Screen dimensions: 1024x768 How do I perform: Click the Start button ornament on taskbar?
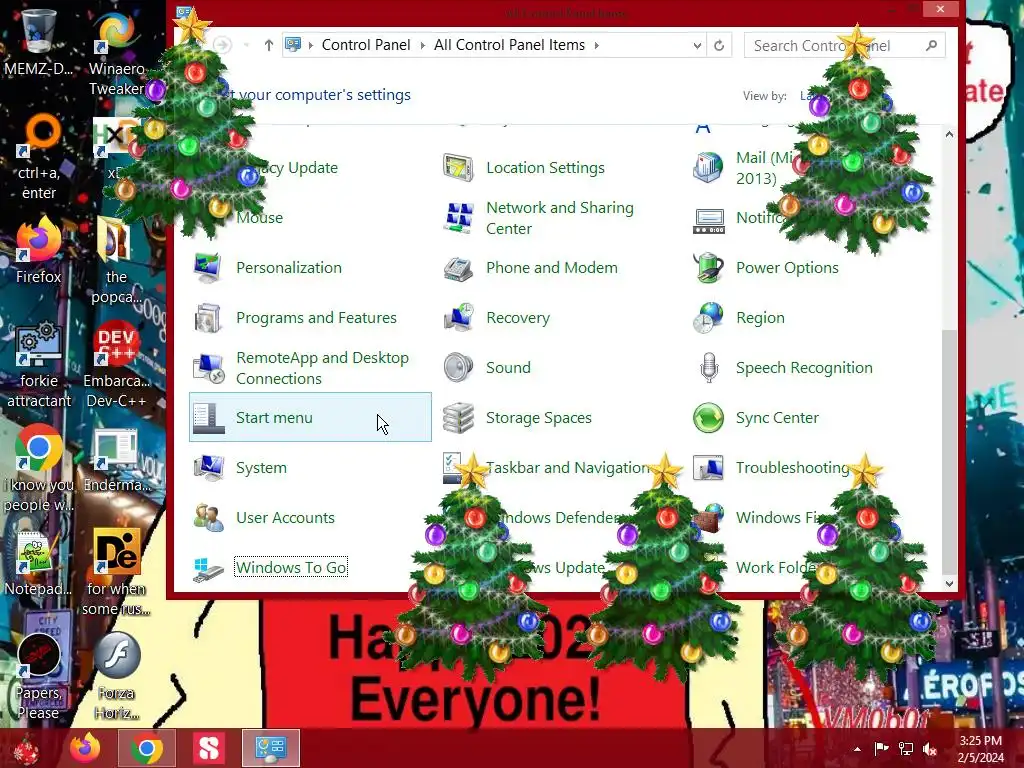[26, 749]
